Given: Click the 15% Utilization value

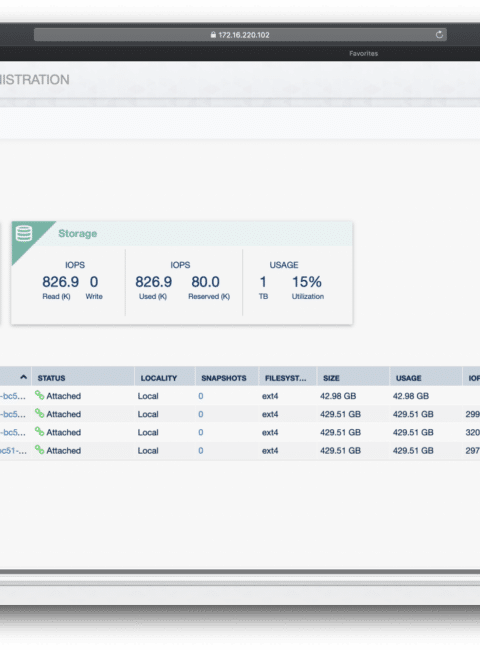Looking at the screenshot, I should point(307,282).
